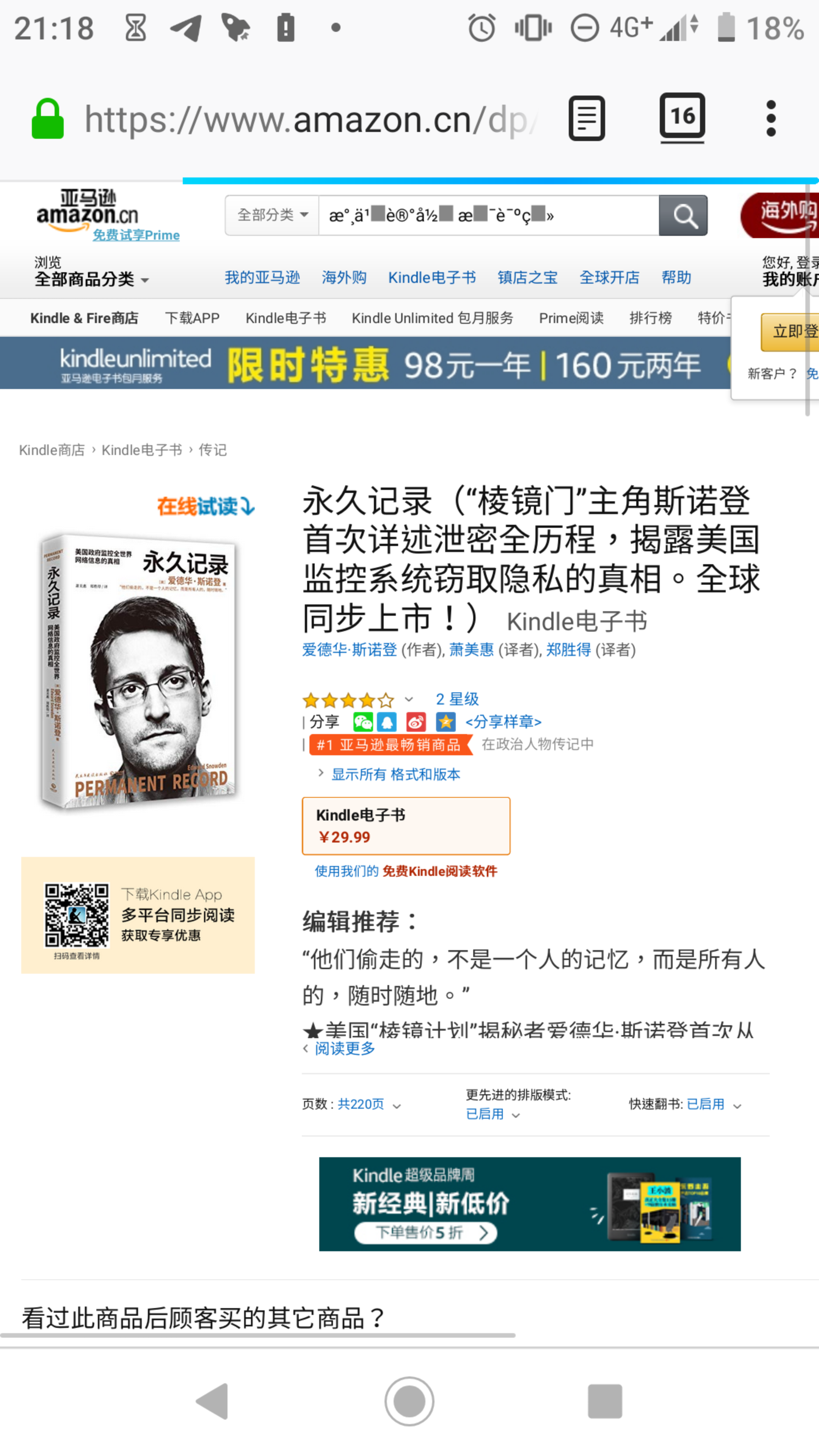
Task: Open the 永久记录 book cover image
Action: click(x=138, y=671)
